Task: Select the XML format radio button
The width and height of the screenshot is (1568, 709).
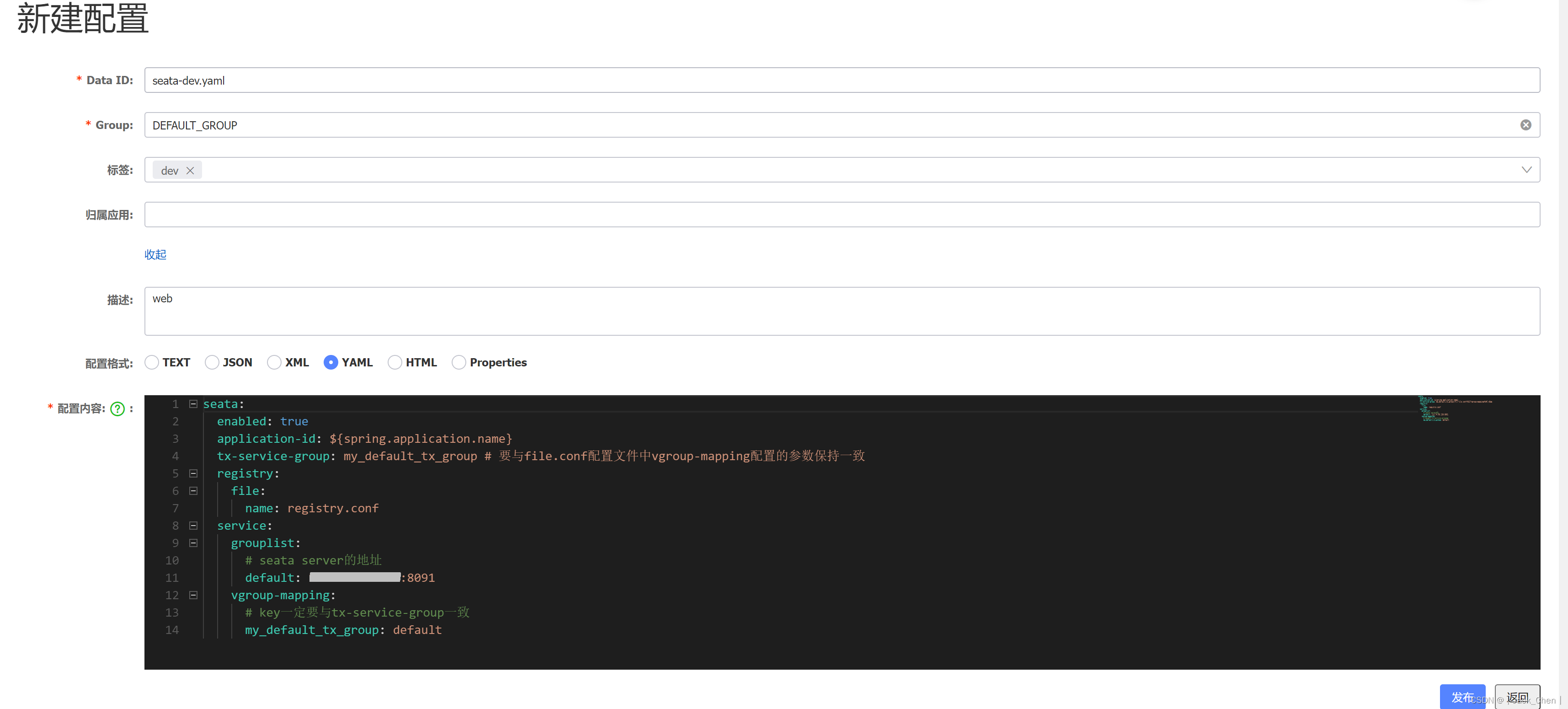Action: coord(271,362)
